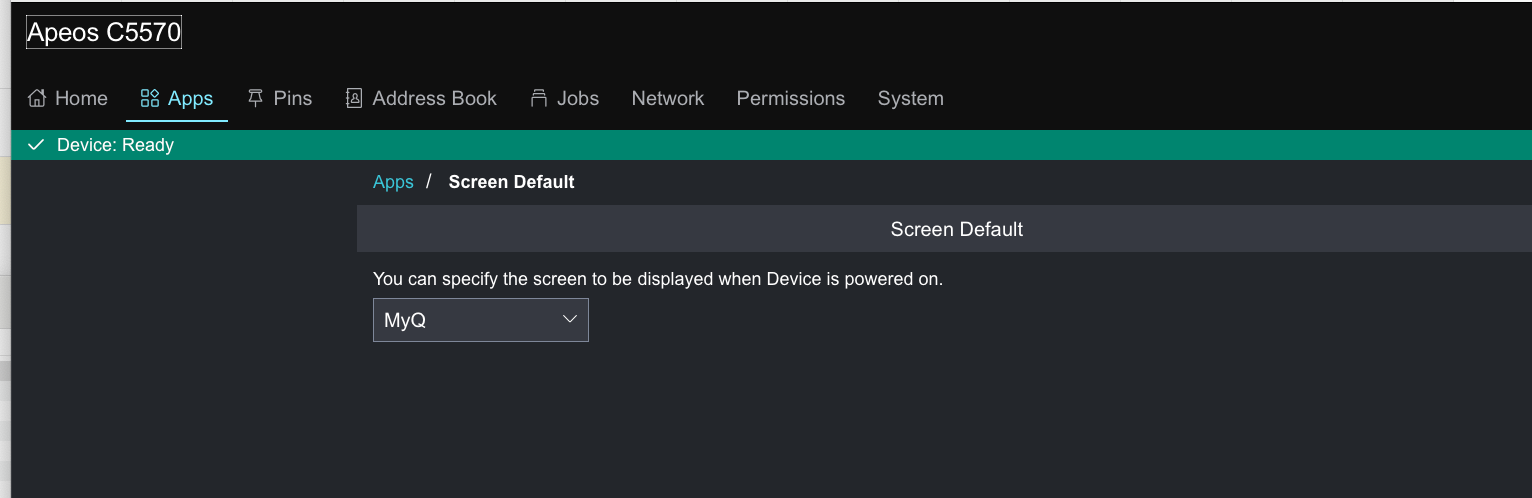The image size is (1532, 498).
Task: Click the Apps breadcrumb link
Action: pyautogui.click(x=393, y=182)
